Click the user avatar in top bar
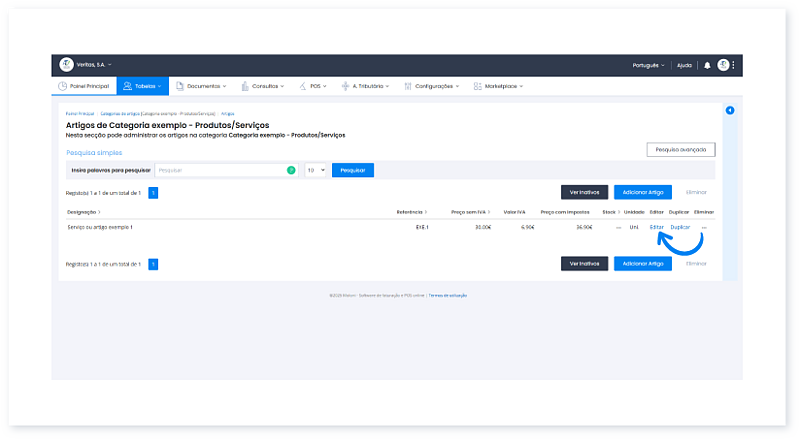Image resolution: width=800 pixels, height=440 pixels. pyautogui.click(x=723, y=65)
